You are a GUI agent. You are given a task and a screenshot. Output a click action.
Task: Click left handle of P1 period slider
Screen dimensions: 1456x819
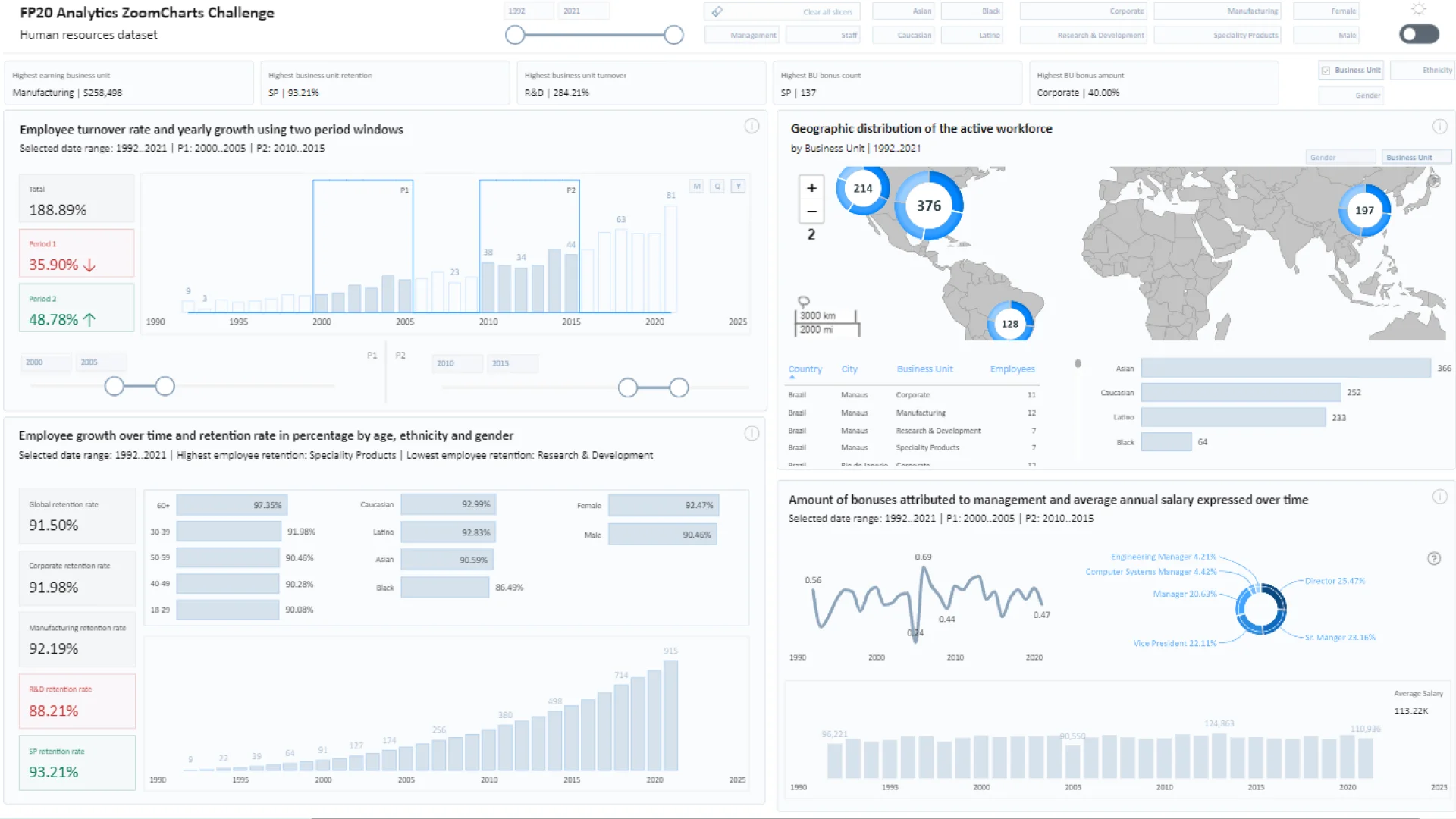click(115, 386)
